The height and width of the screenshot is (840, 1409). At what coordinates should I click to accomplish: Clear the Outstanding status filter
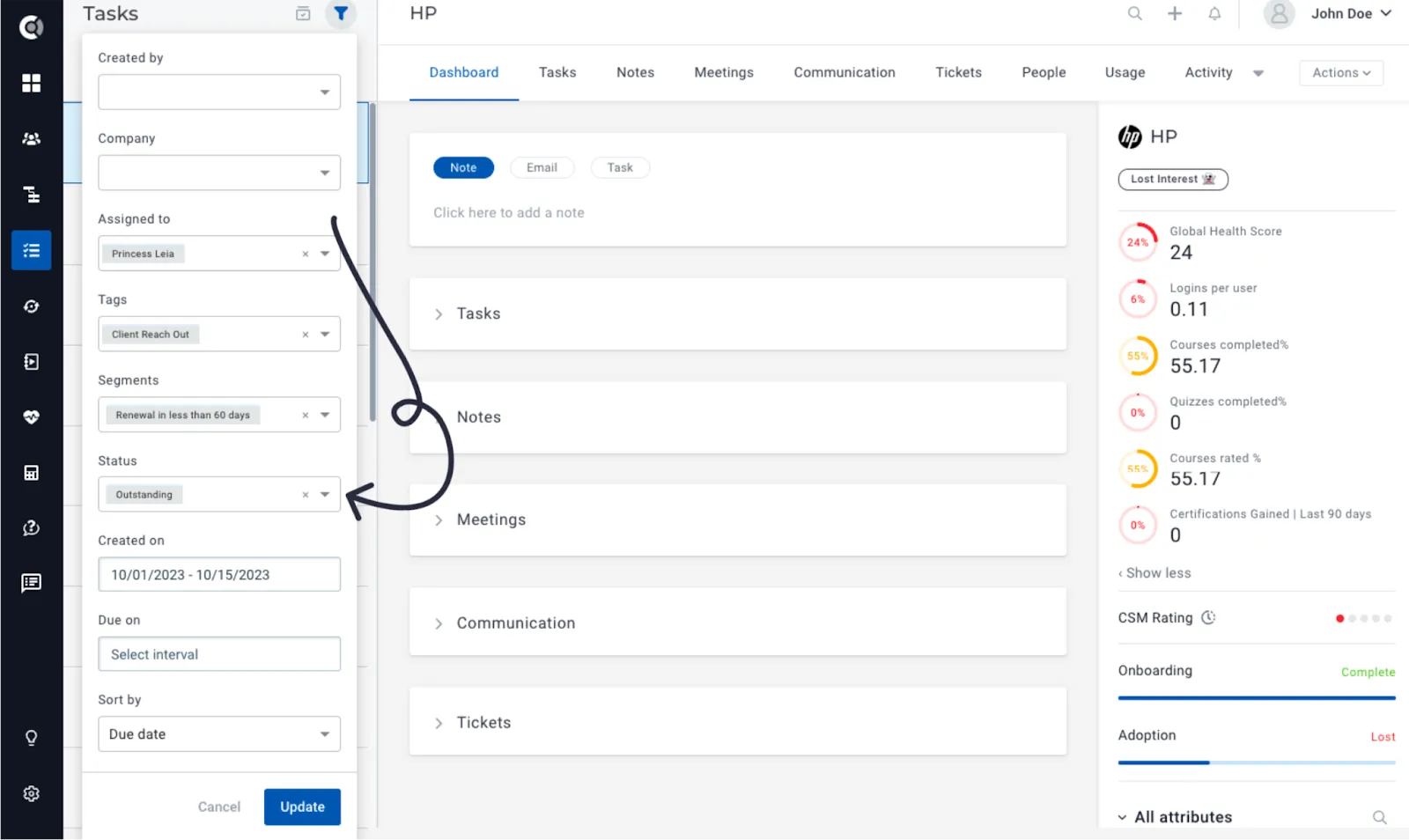point(306,495)
